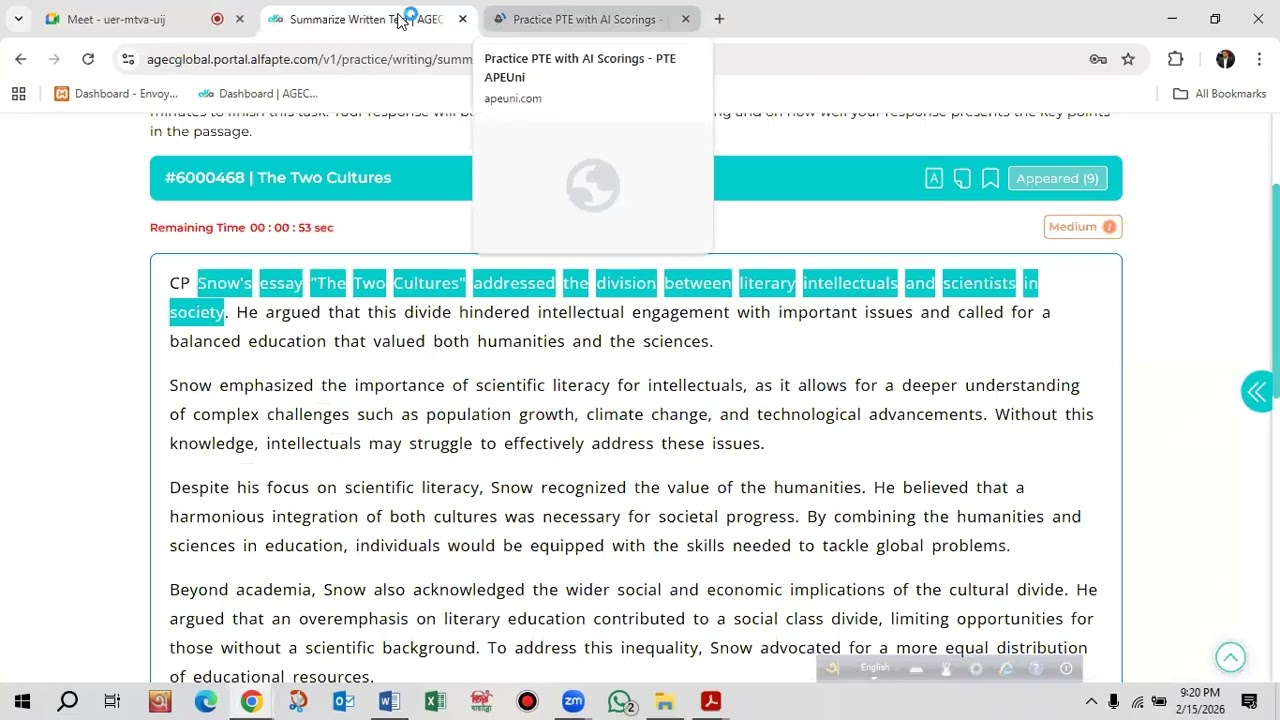The width and height of the screenshot is (1280, 720).
Task: Click the translate 'A' icon in question header
Action: [933, 178]
